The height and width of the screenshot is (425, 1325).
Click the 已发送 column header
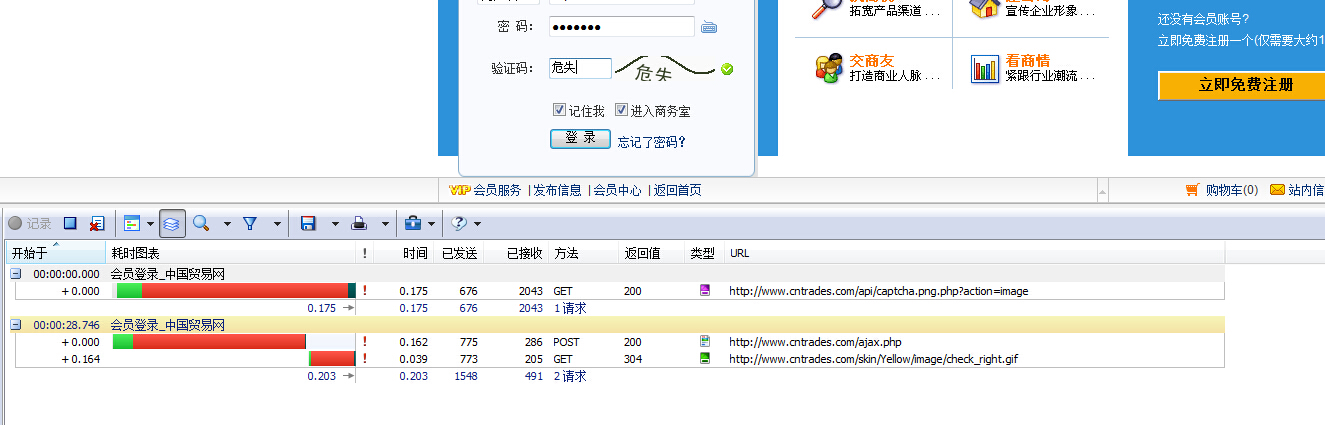click(x=460, y=253)
